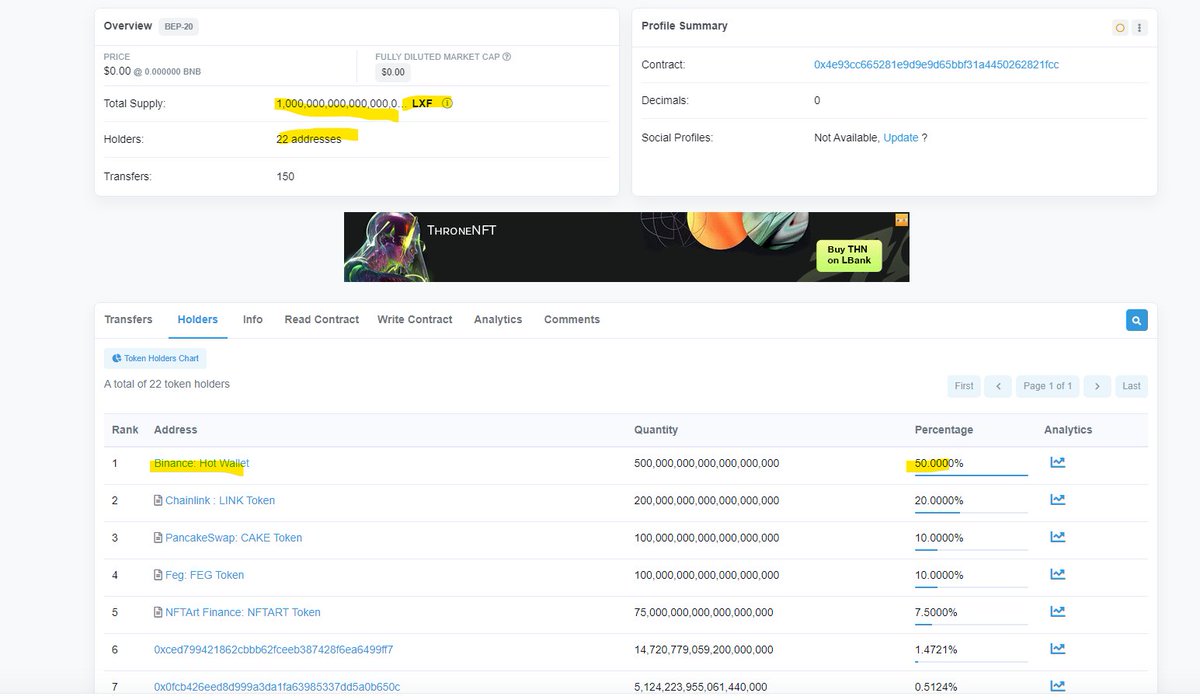Click the ThroneNFT banner advertisement
1200x700 pixels.
pyautogui.click(x=626, y=247)
